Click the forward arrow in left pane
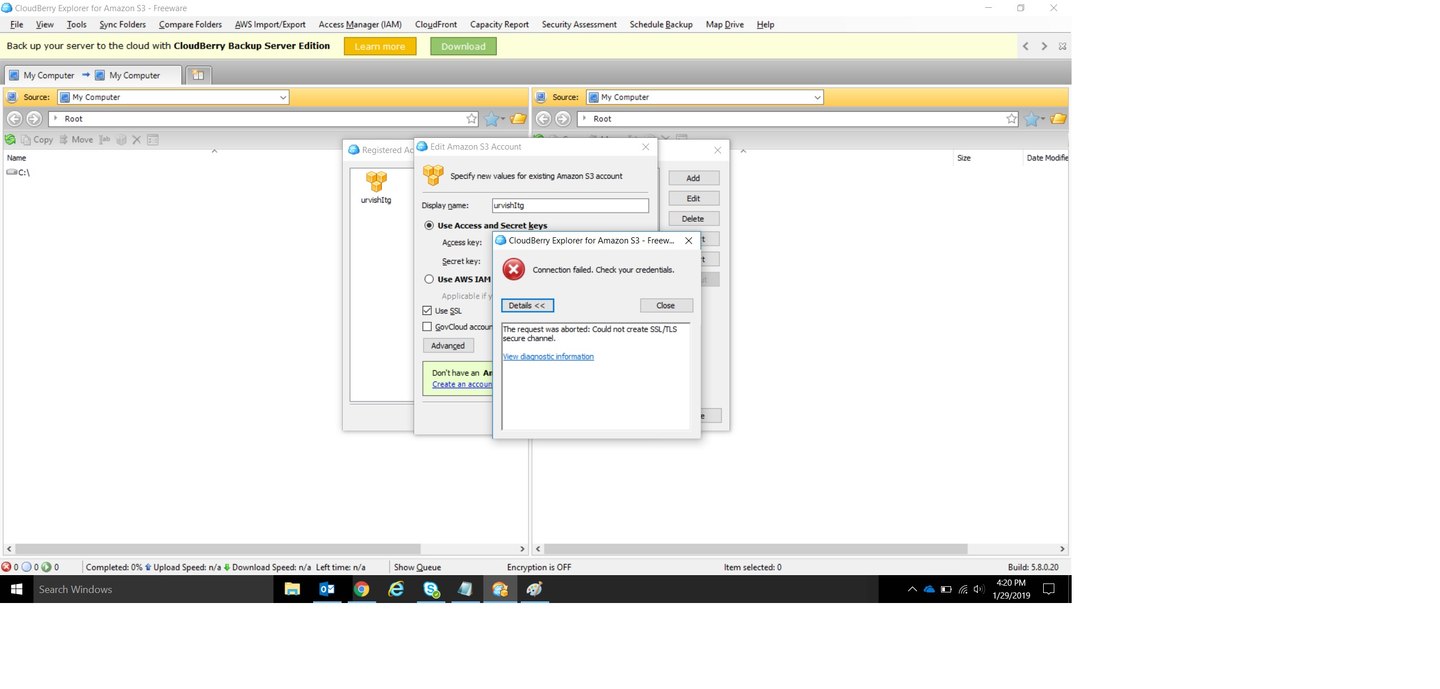 pyautogui.click(x=34, y=119)
